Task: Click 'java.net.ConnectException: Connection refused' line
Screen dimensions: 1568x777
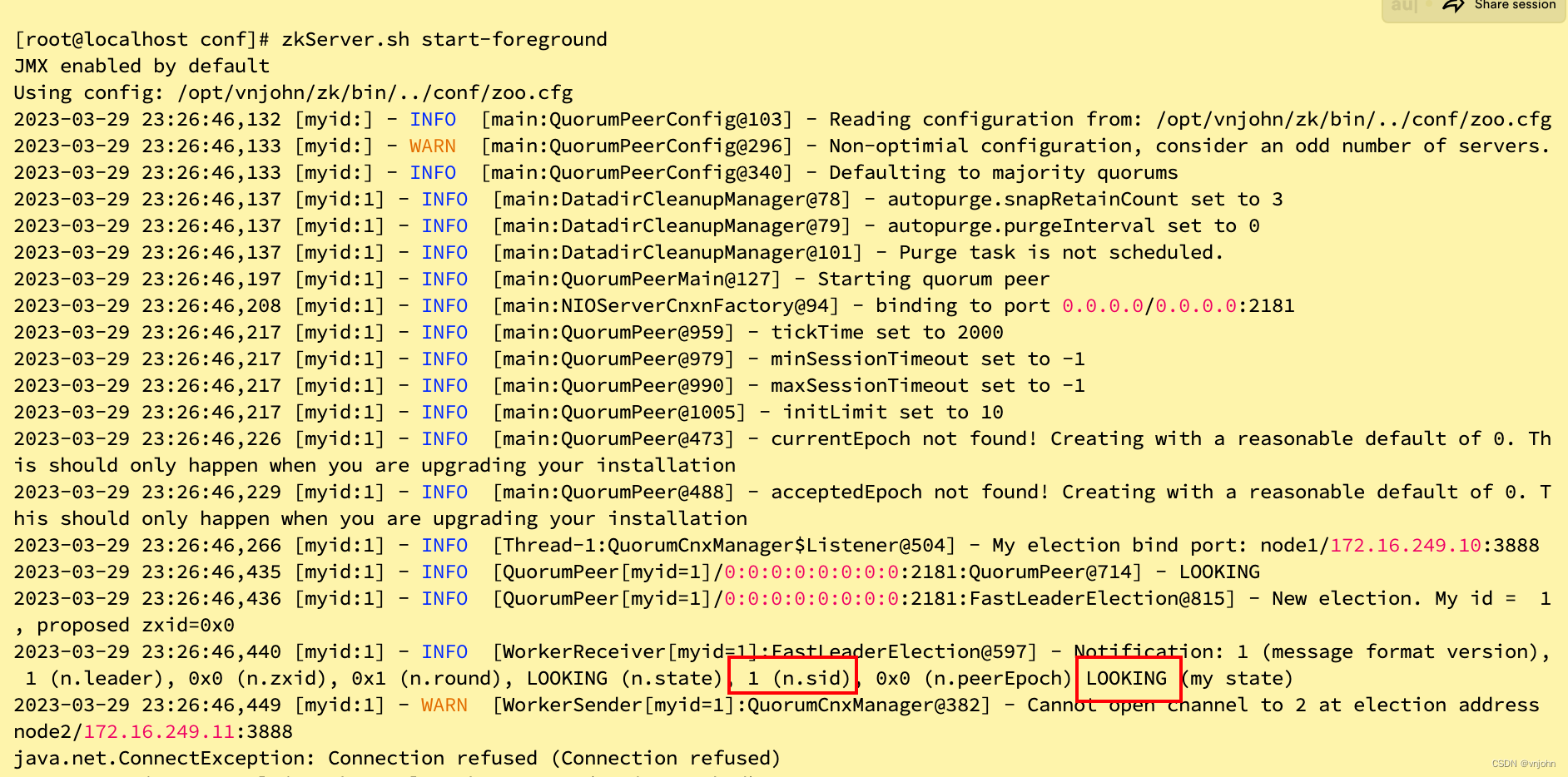Action: tap(398, 758)
